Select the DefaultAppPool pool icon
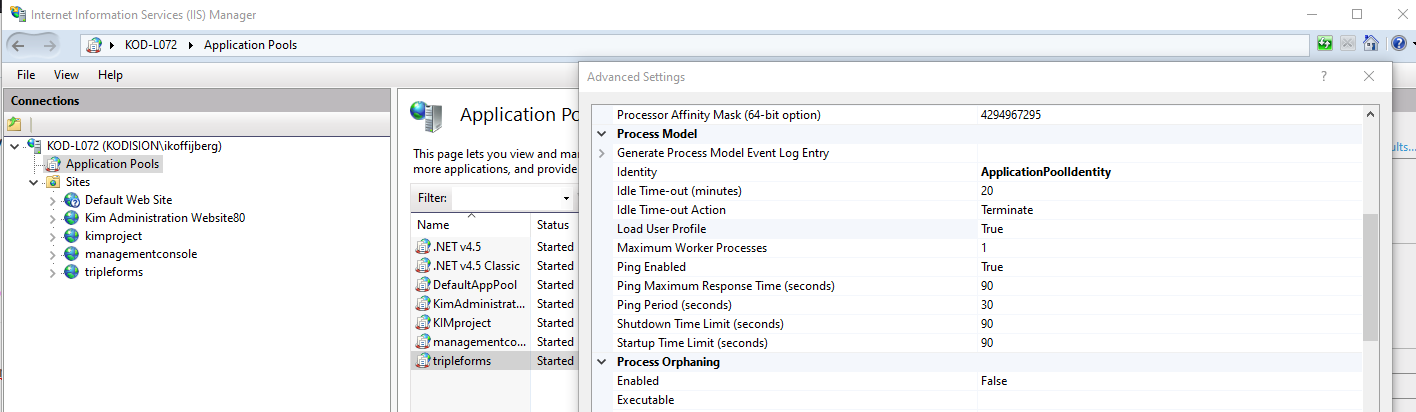 click(x=423, y=285)
